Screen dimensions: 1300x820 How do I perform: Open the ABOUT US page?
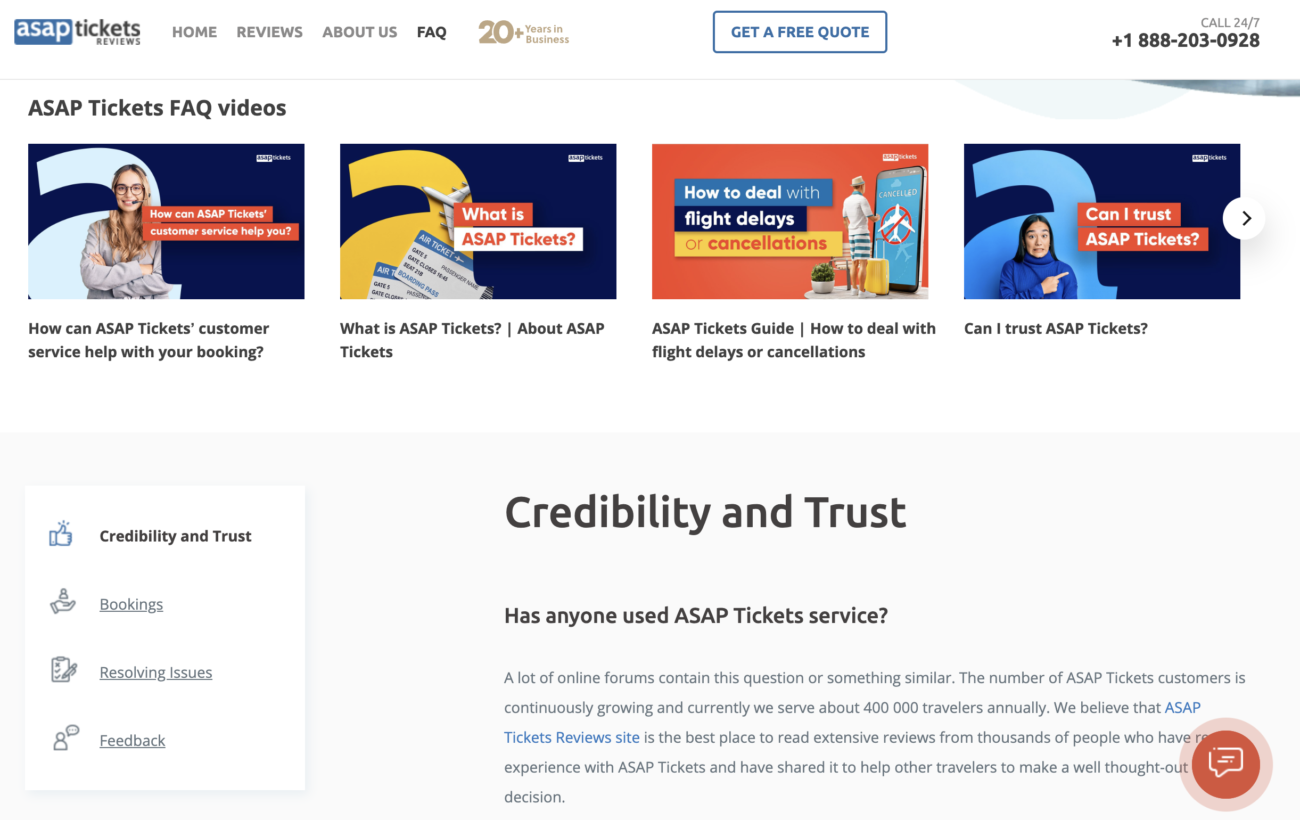(359, 31)
